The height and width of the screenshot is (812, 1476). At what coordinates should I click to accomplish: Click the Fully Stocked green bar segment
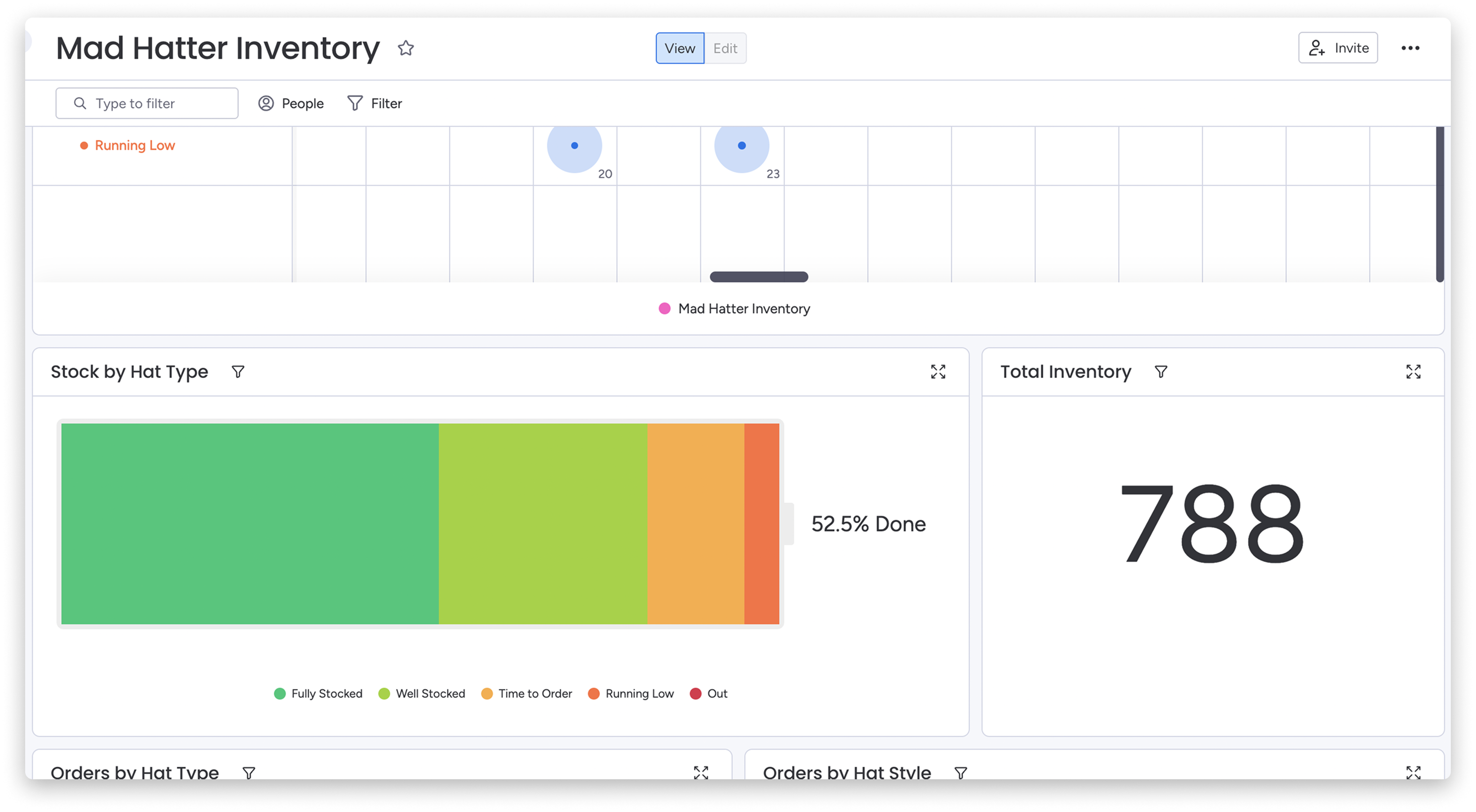point(250,524)
